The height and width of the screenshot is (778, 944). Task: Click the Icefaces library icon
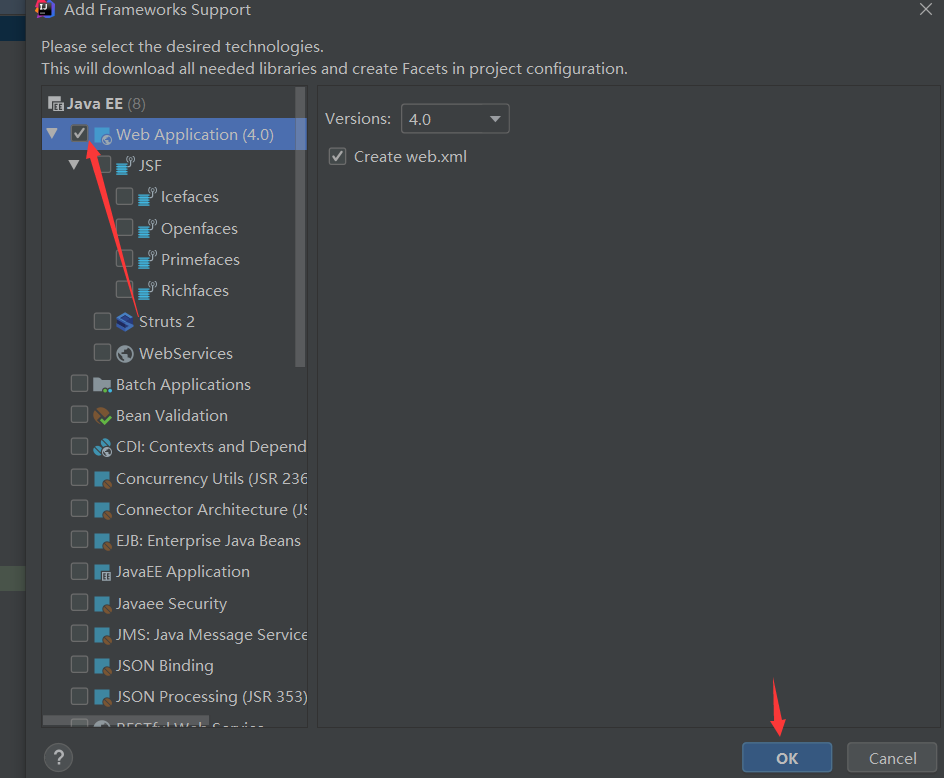click(x=148, y=197)
